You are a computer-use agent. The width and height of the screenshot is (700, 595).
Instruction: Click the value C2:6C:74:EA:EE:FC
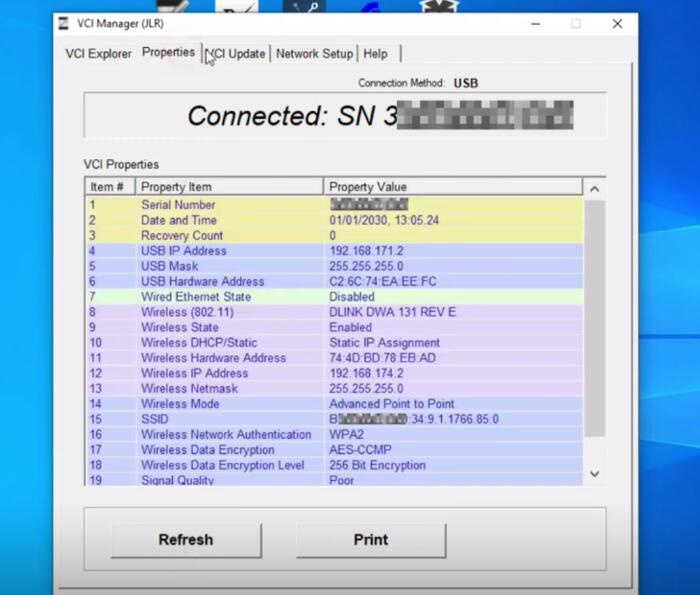383,281
